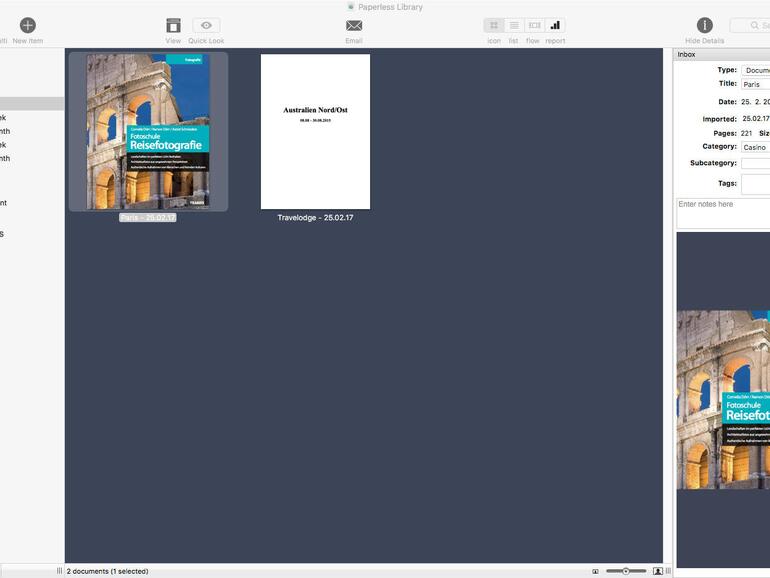
Task: Select the Paris document thumbnail
Action: [148, 132]
